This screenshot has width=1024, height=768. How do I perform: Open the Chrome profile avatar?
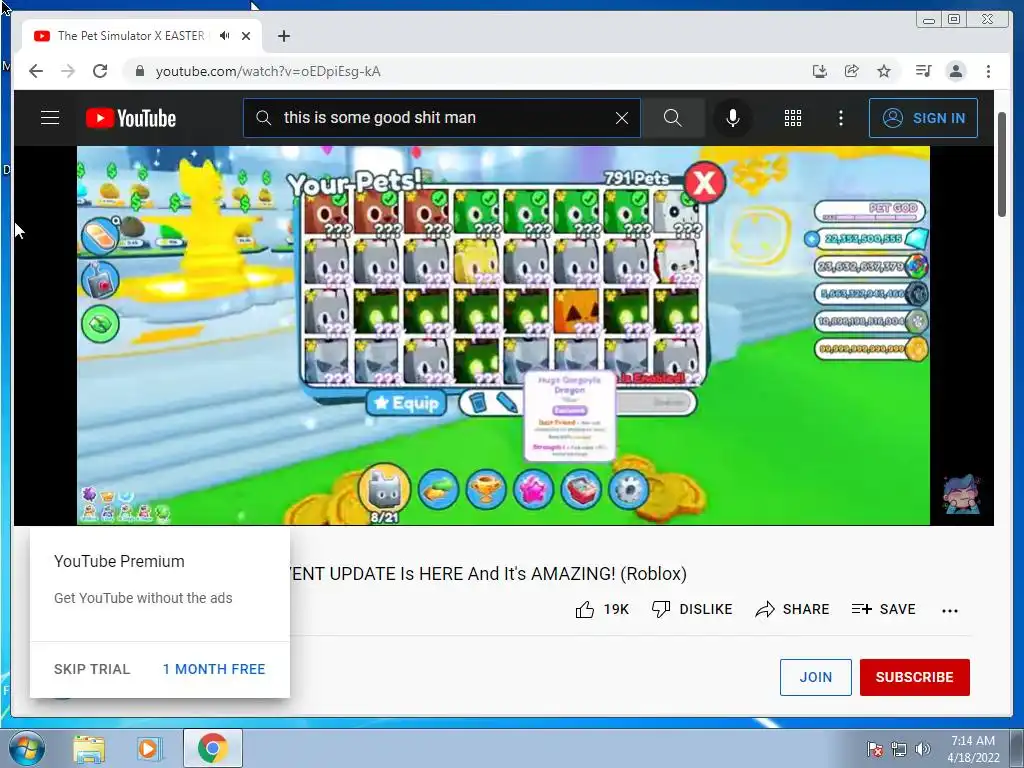click(x=956, y=71)
